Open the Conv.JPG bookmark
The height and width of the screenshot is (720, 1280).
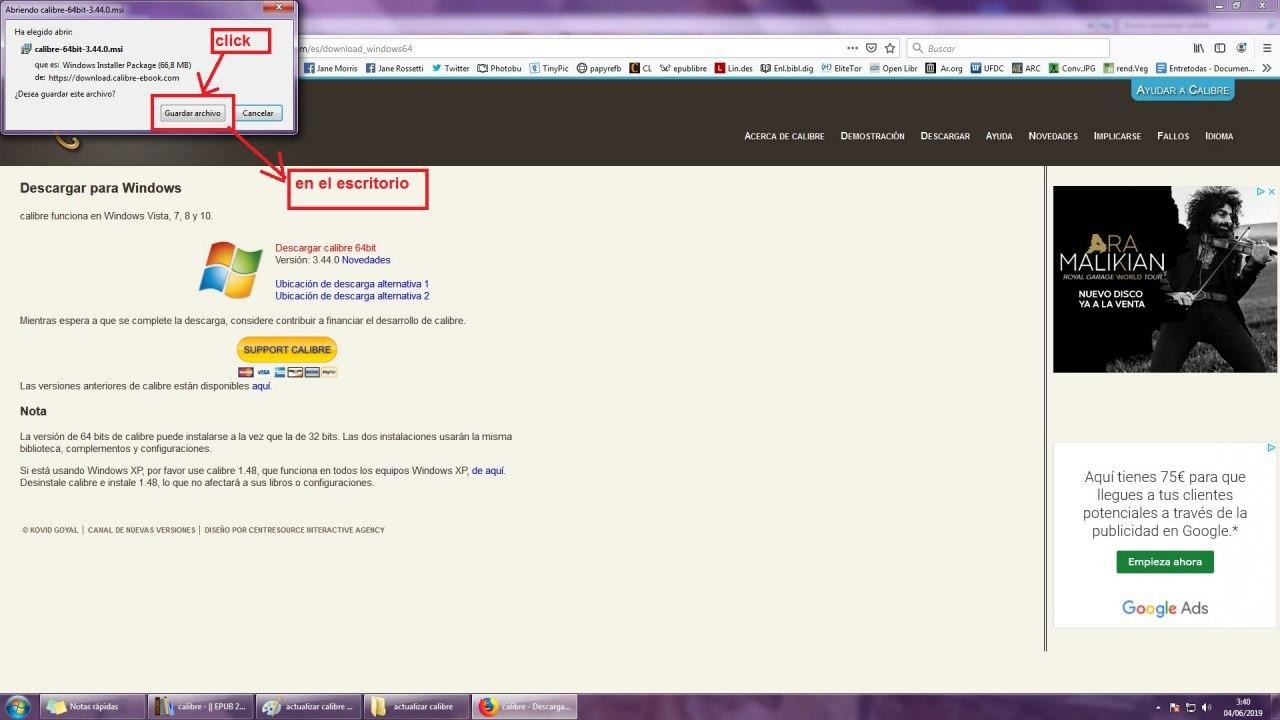tap(1071, 69)
